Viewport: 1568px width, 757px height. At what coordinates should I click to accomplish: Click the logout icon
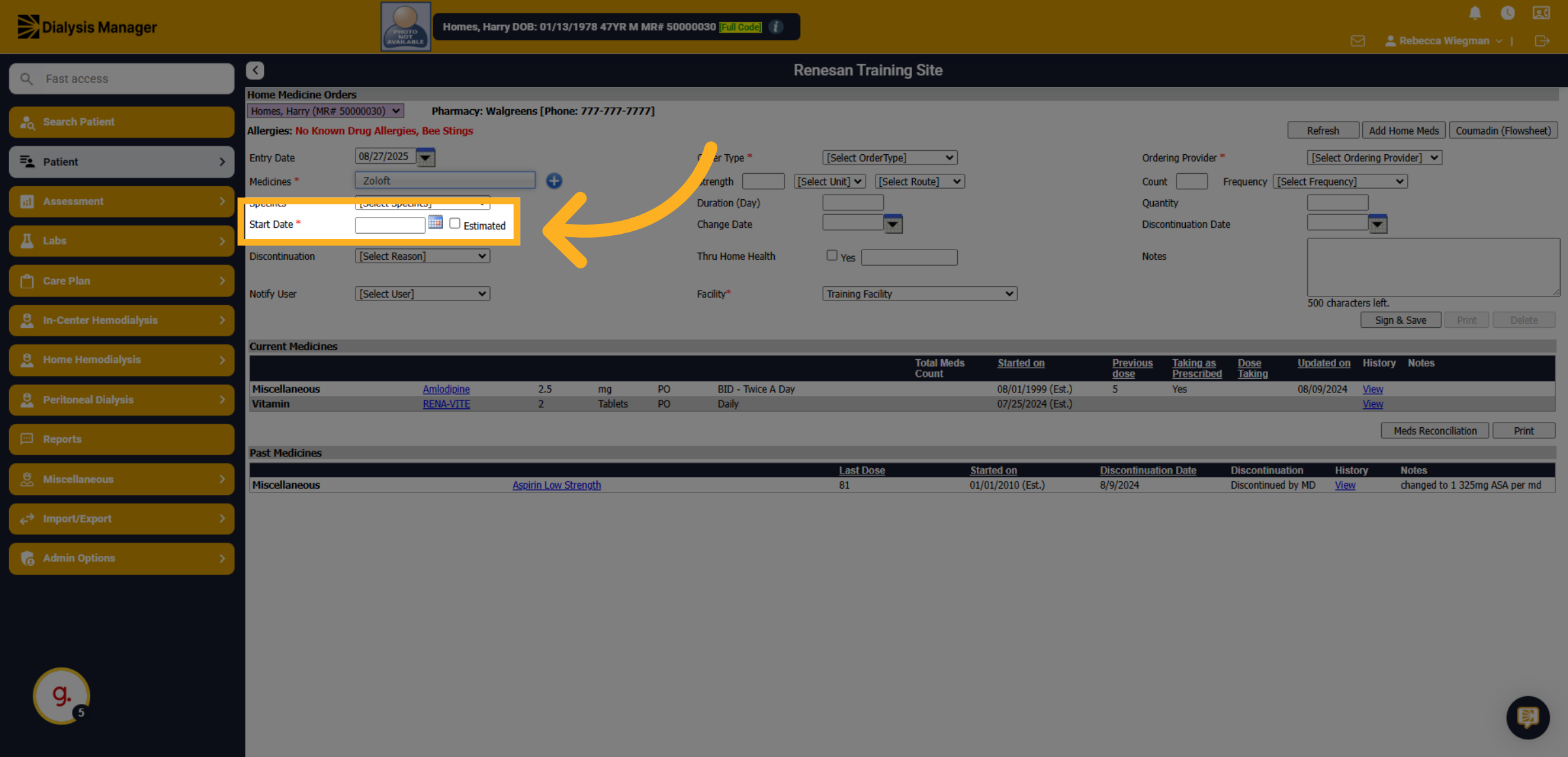click(1542, 41)
